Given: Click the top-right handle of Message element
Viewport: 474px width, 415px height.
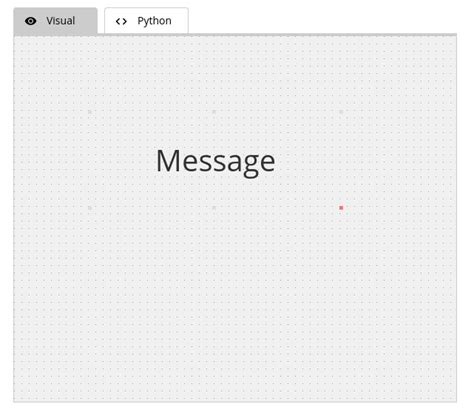Looking at the screenshot, I should tap(341, 112).
